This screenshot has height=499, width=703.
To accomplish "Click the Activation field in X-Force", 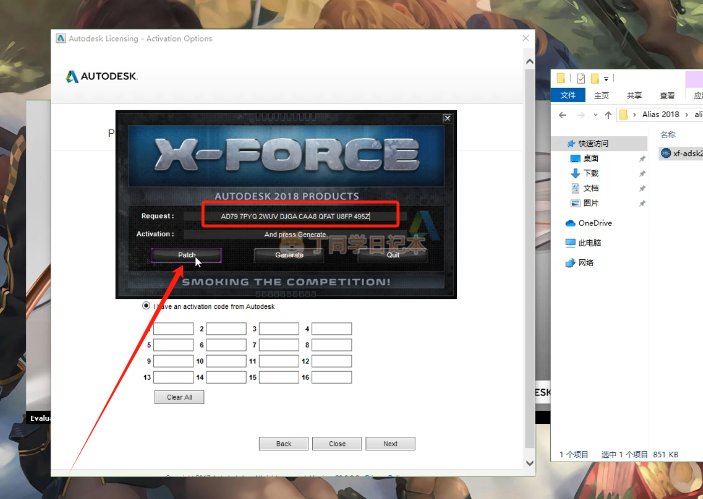I will (x=295, y=234).
